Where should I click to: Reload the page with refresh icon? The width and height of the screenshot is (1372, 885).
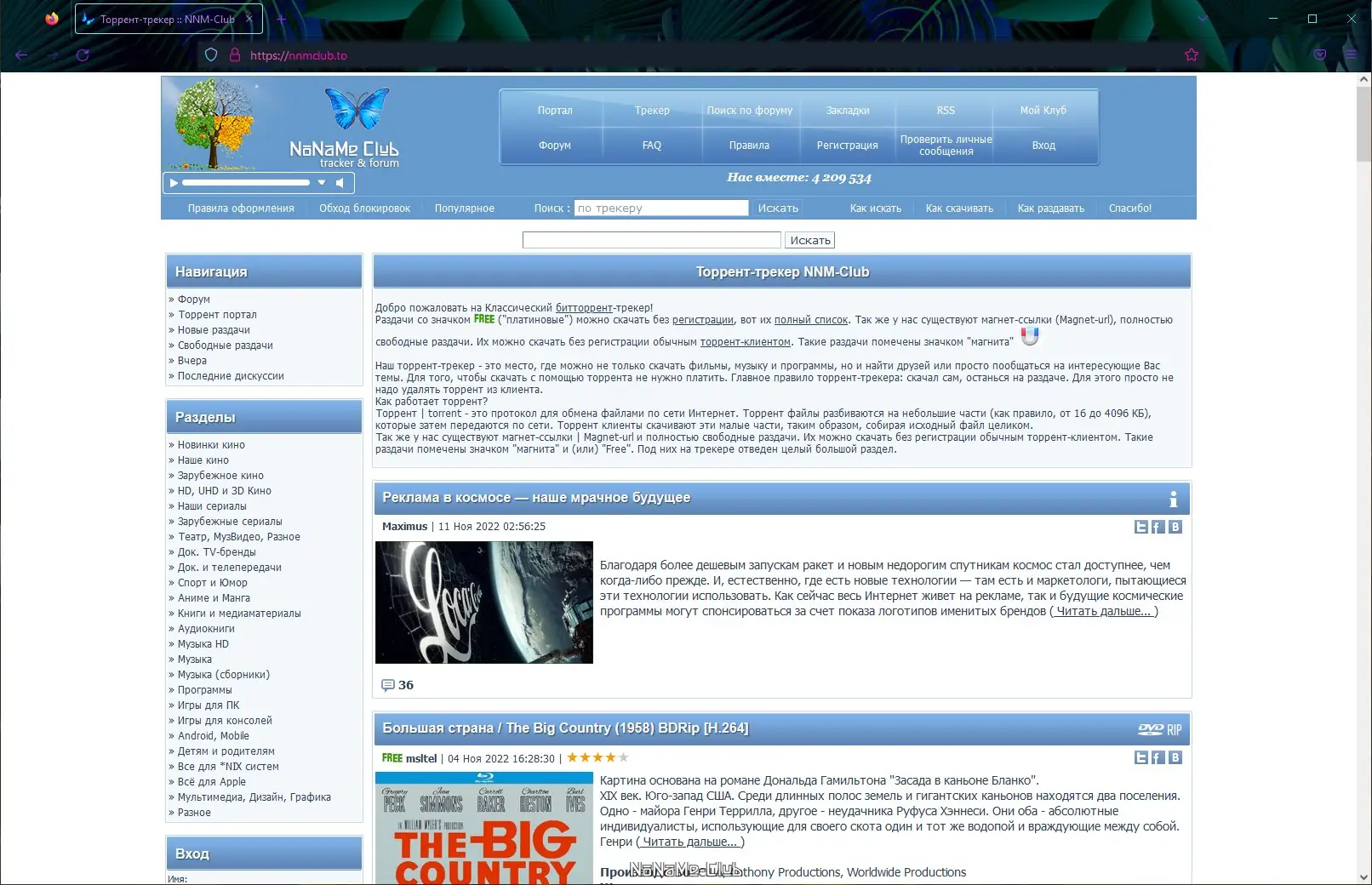tap(83, 55)
